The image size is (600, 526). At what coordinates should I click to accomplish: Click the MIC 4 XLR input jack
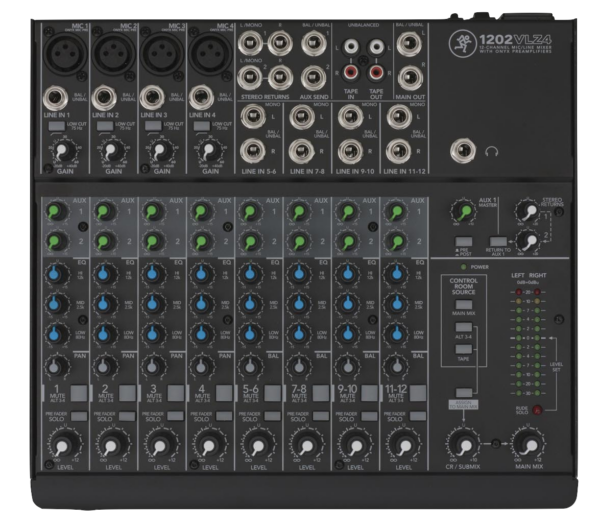tap(210, 53)
